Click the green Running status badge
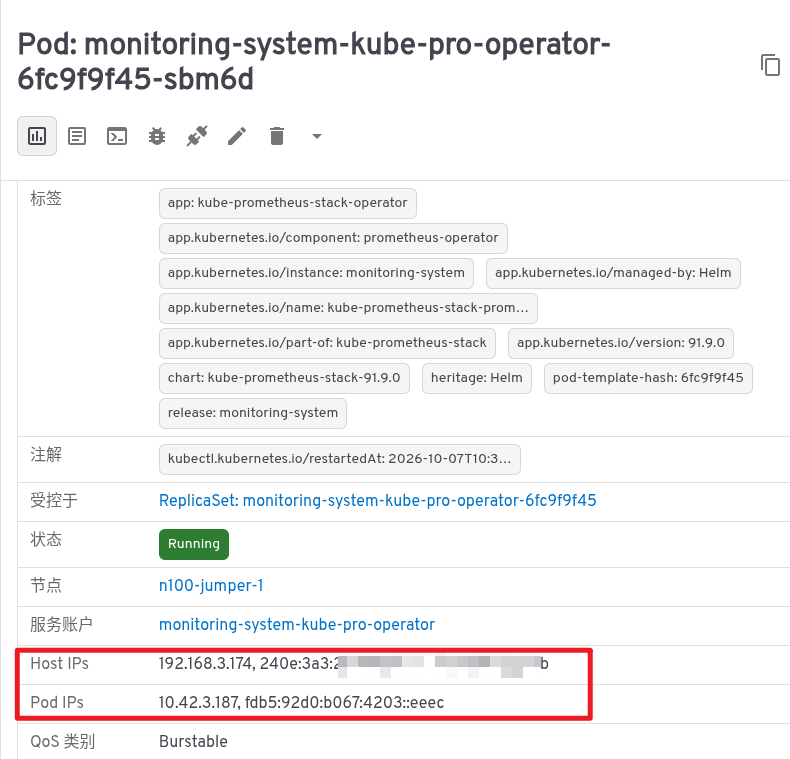790x759 pixels. tap(194, 544)
